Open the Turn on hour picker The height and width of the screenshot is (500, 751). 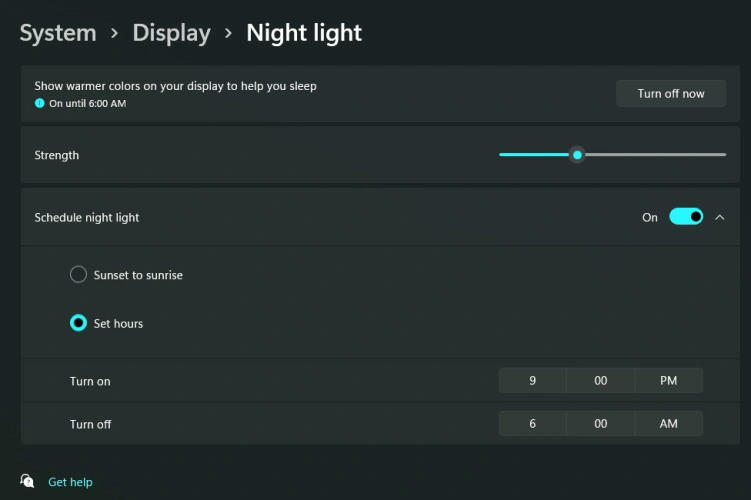(532, 381)
